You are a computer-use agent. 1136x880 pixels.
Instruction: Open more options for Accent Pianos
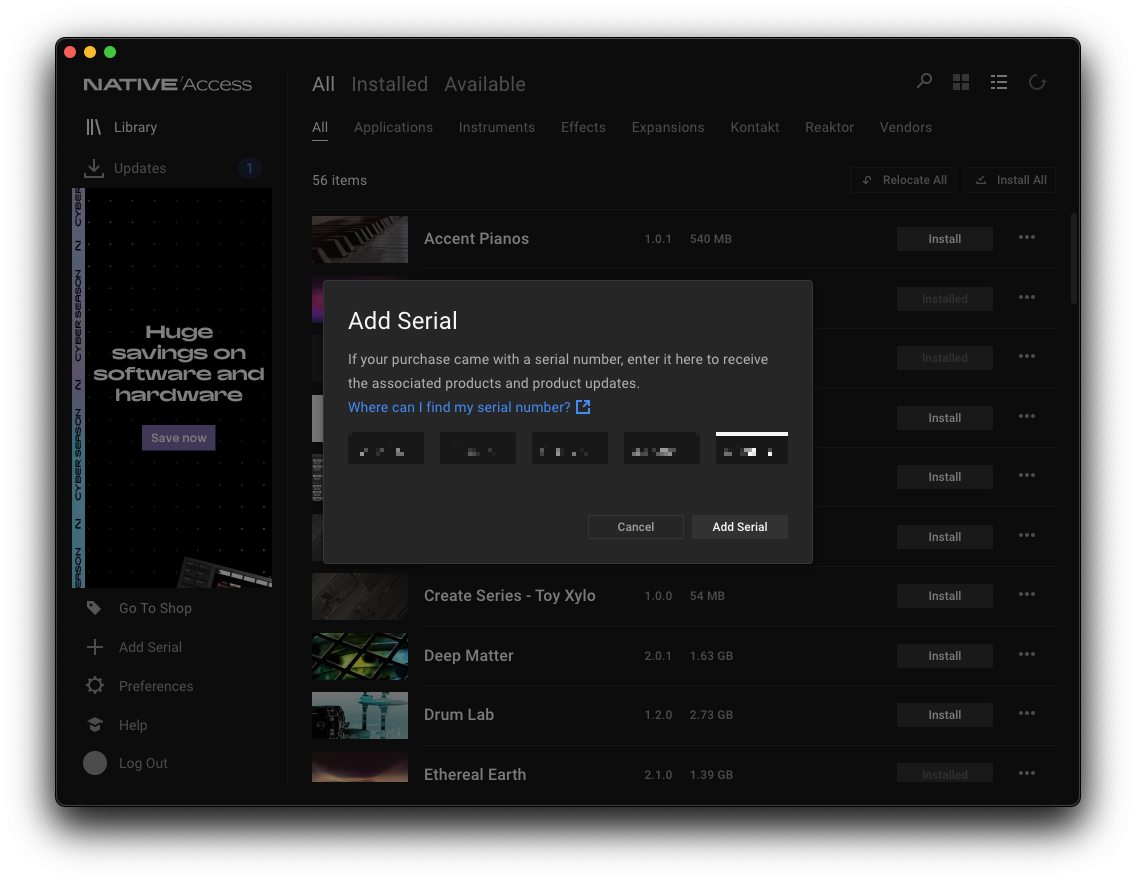pyautogui.click(x=1026, y=238)
